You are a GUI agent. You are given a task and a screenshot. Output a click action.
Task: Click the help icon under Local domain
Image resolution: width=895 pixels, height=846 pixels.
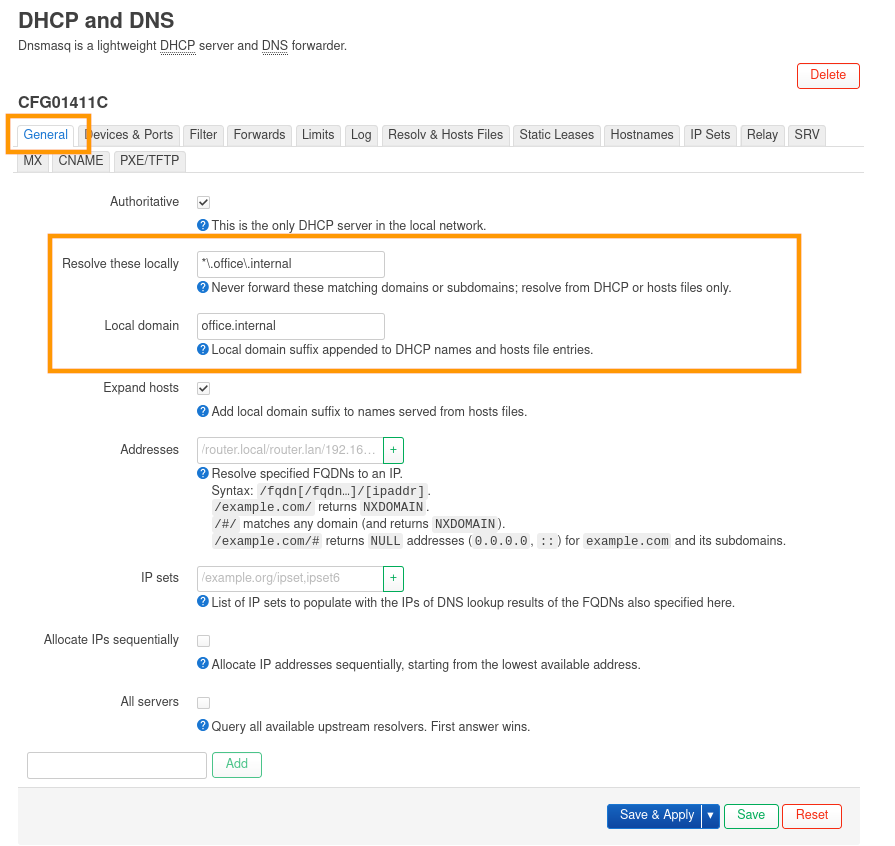click(203, 350)
